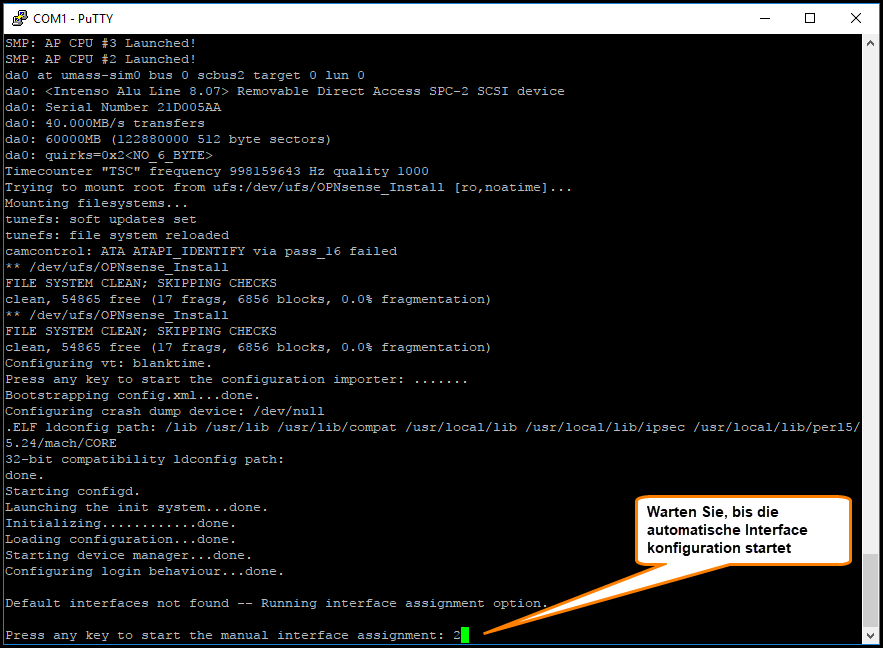Click the scrollbar up arrow
Image resolution: width=883 pixels, height=648 pixels.
point(871,44)
